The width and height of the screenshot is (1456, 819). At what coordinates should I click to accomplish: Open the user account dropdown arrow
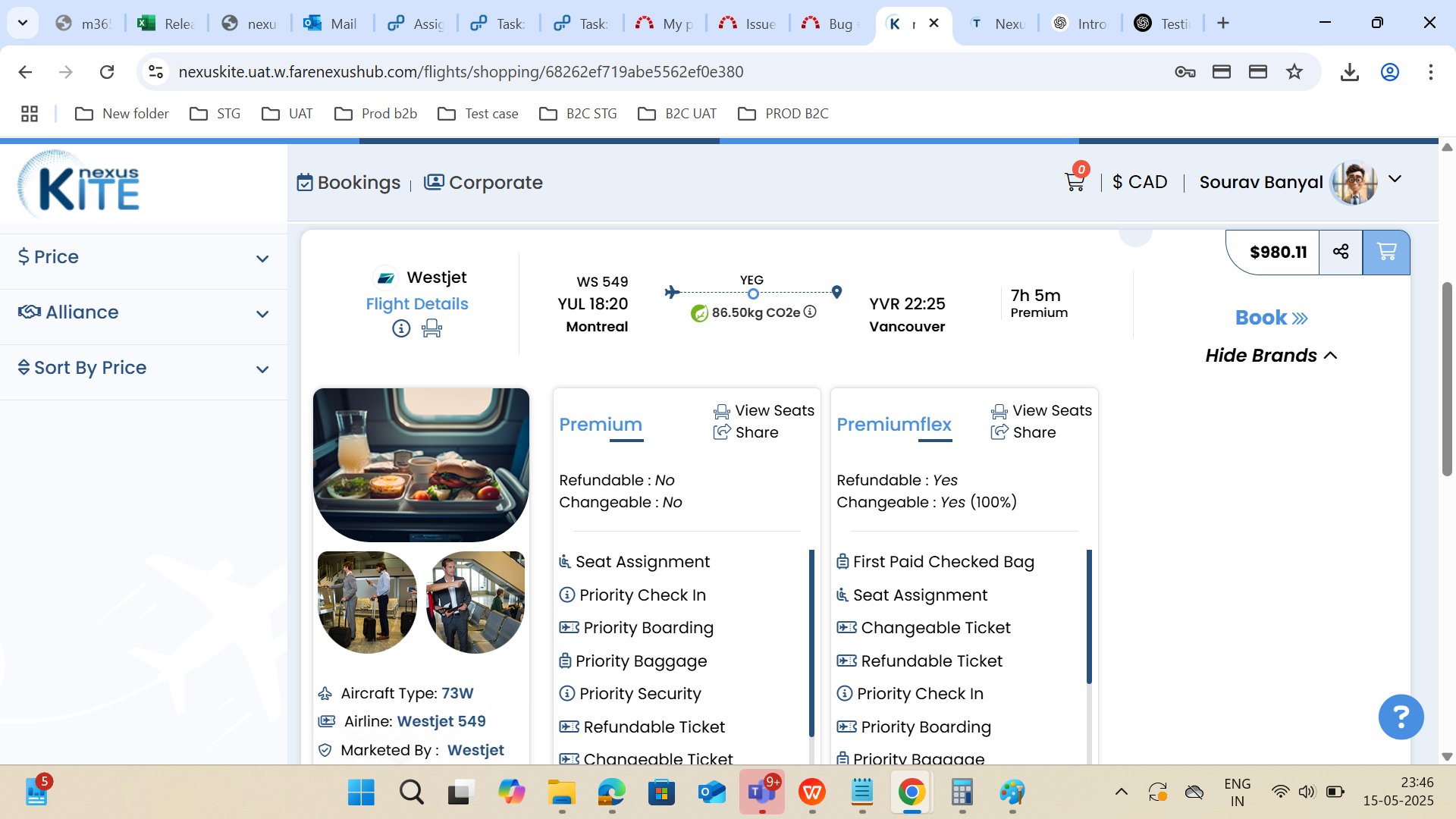point(1395,180)
